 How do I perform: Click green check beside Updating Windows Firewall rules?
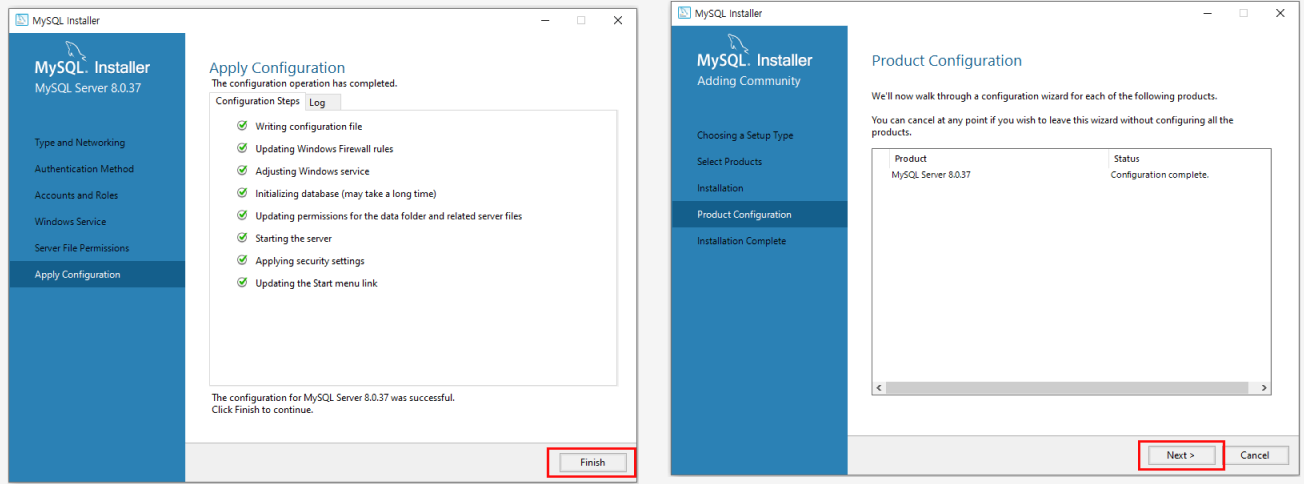[242, 148]
